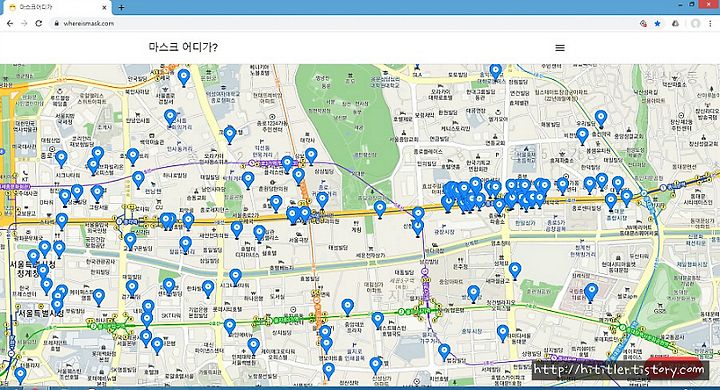The image size is (720, 390).
Task: Go forward in the browser
Action: (24, 23)
